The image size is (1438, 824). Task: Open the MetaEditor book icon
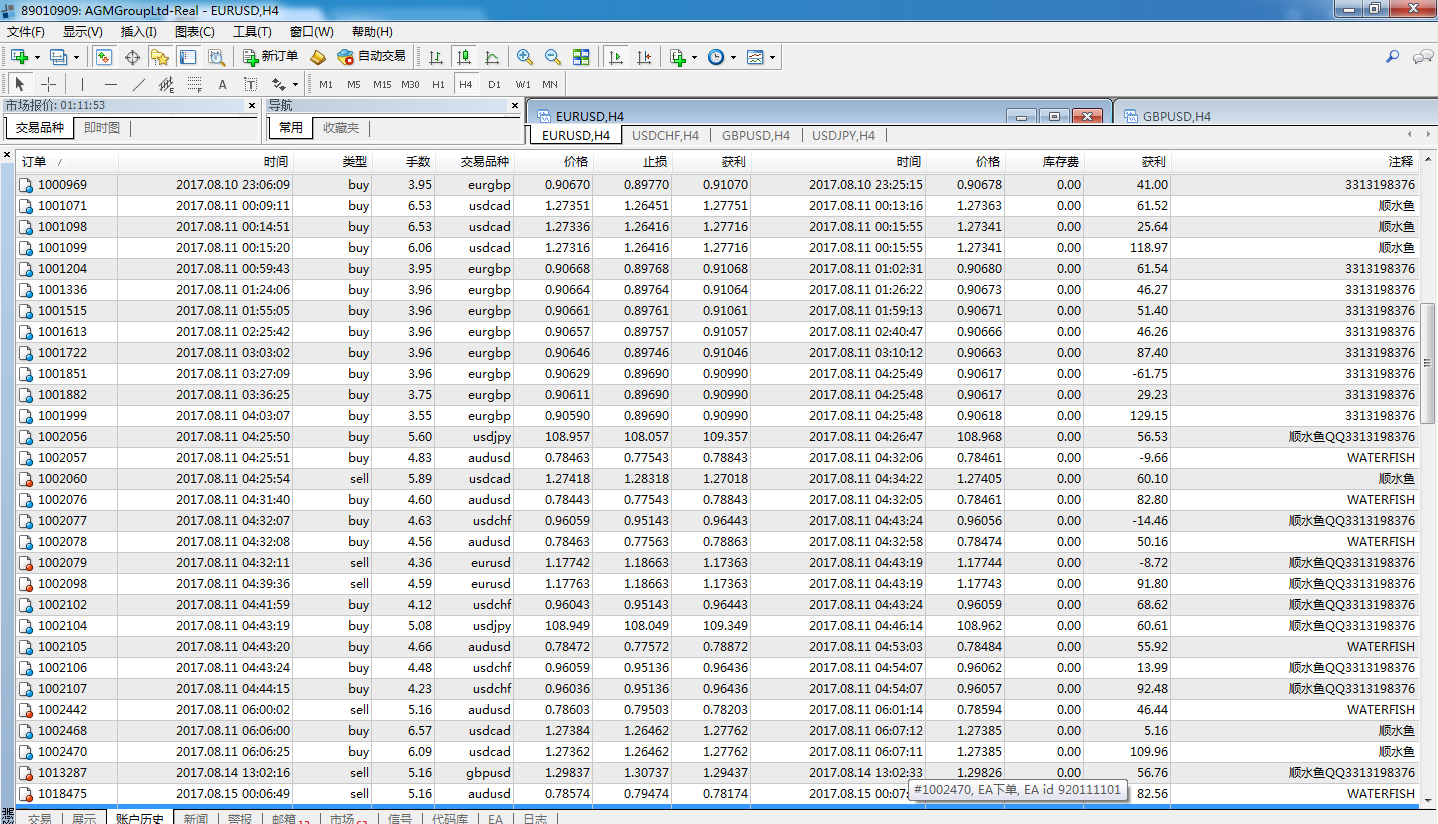click(x=318, y=57)
